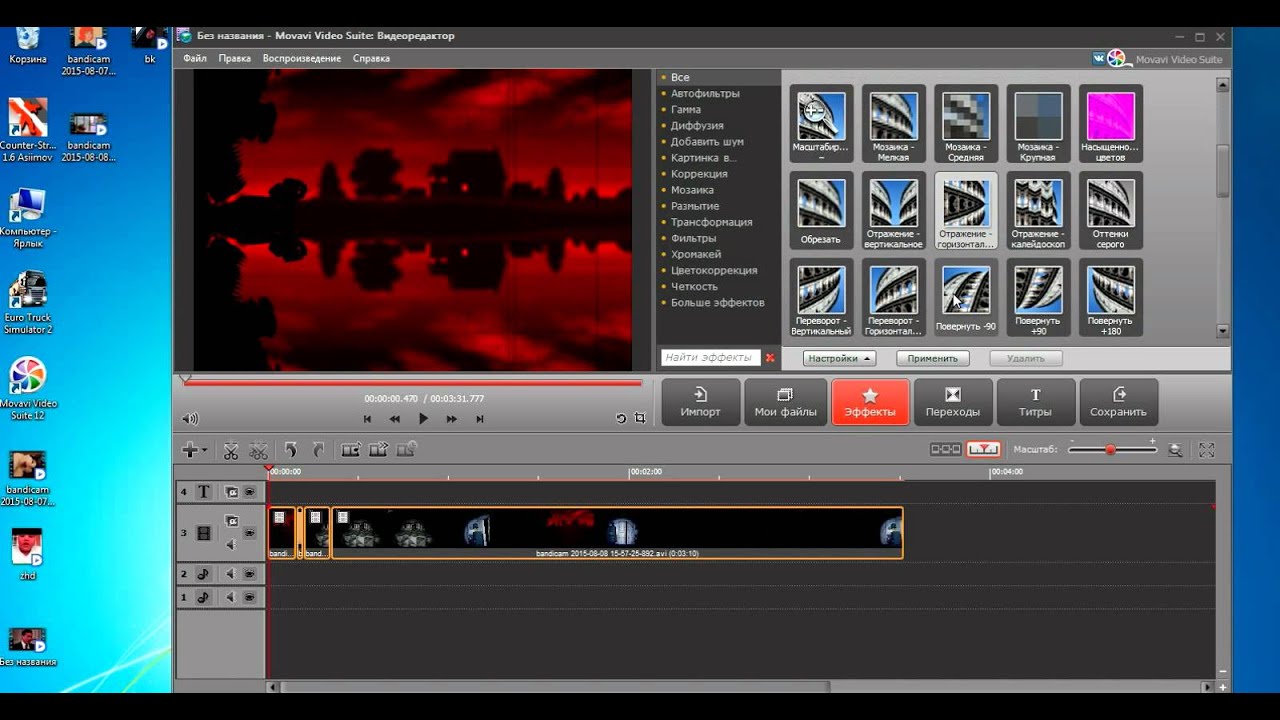1280x720 pixels.
Task: Choose the Мозаика - Мелкая effect
Action: [x=893, y=124]
